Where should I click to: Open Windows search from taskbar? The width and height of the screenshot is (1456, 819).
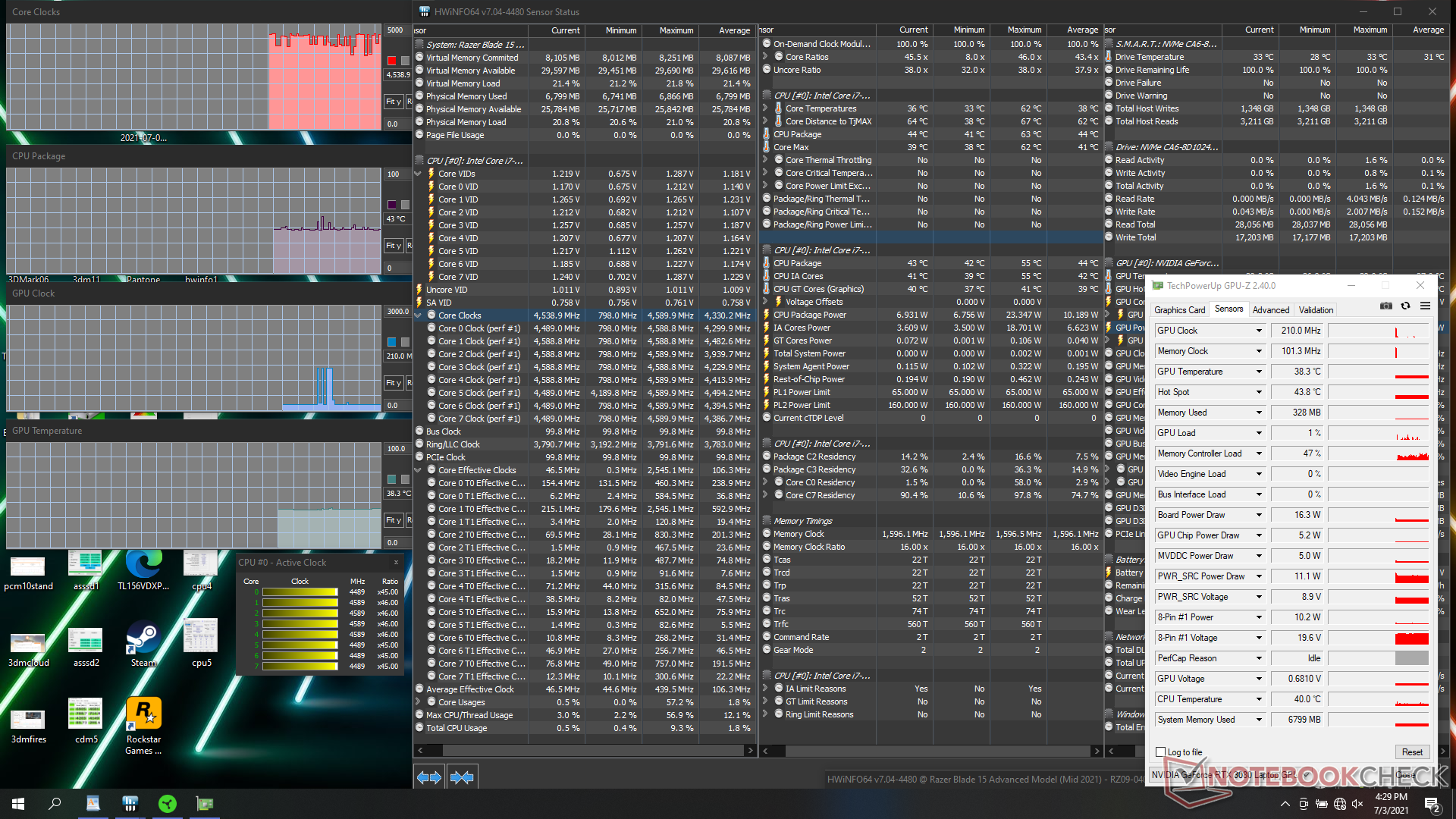[x=55, y=804]
